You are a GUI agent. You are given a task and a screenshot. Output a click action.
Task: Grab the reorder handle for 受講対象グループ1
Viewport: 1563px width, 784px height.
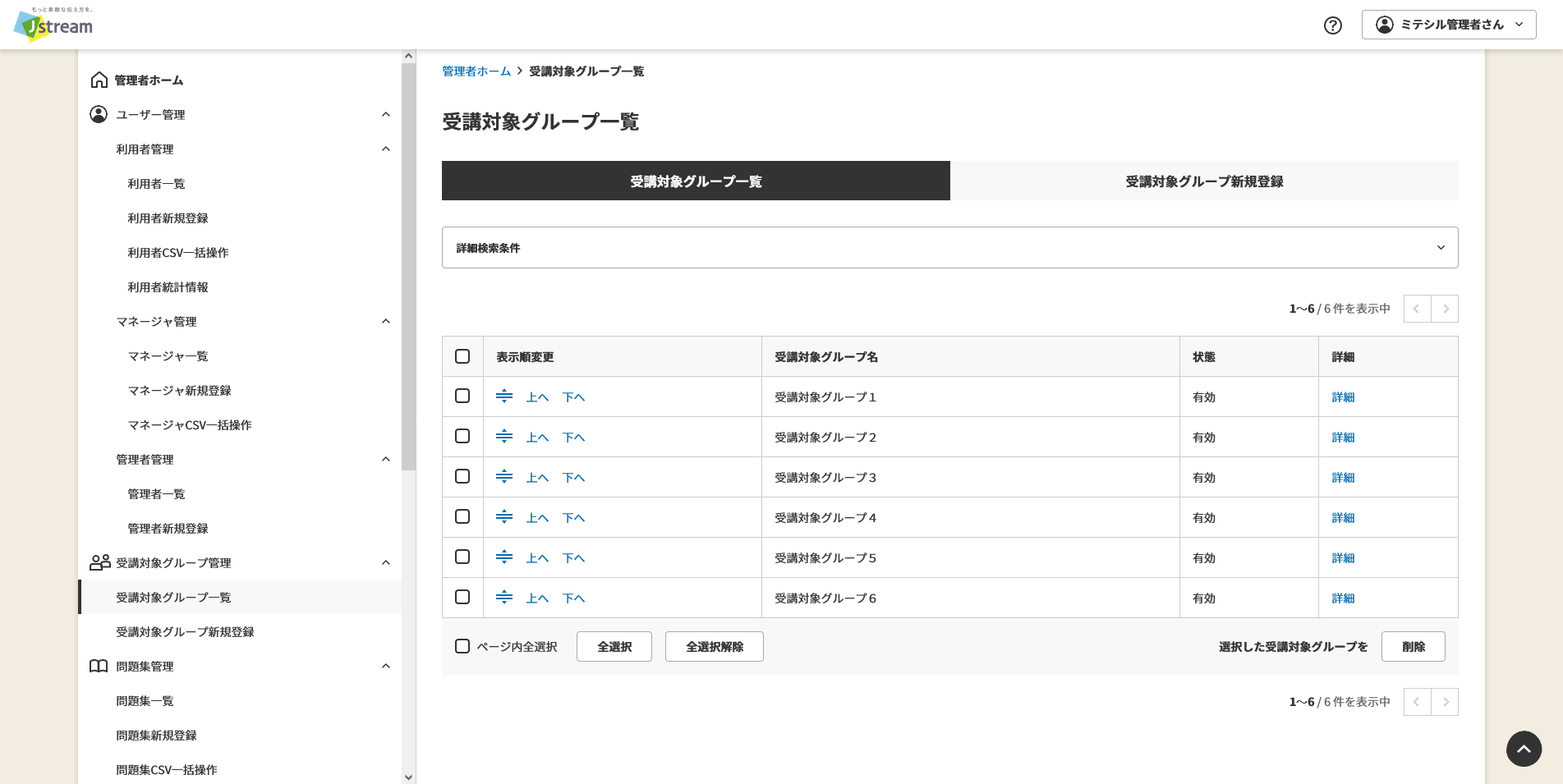[x=504, y=397]
